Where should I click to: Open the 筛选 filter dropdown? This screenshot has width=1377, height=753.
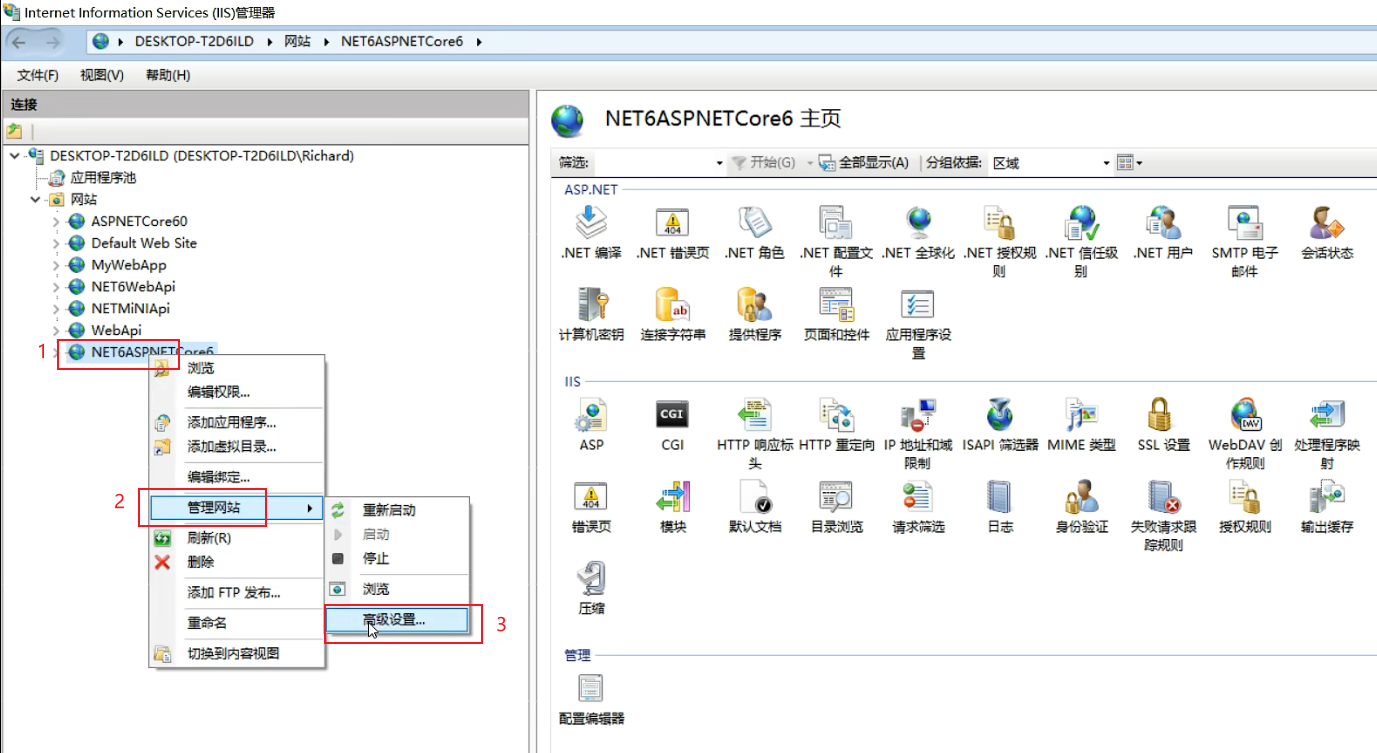pos(719,163)
